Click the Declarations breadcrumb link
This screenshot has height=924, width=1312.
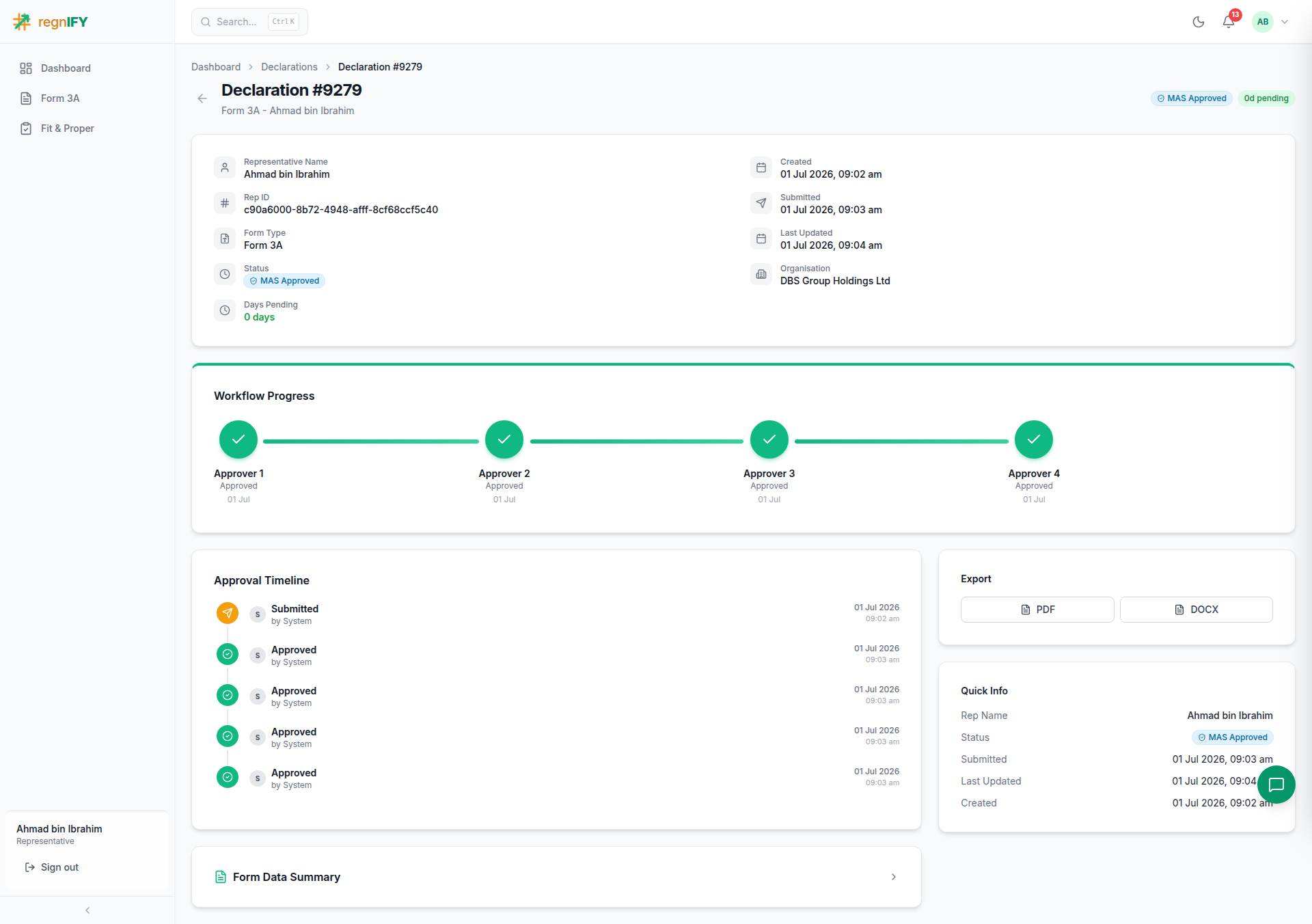click(x=289, y=67)
